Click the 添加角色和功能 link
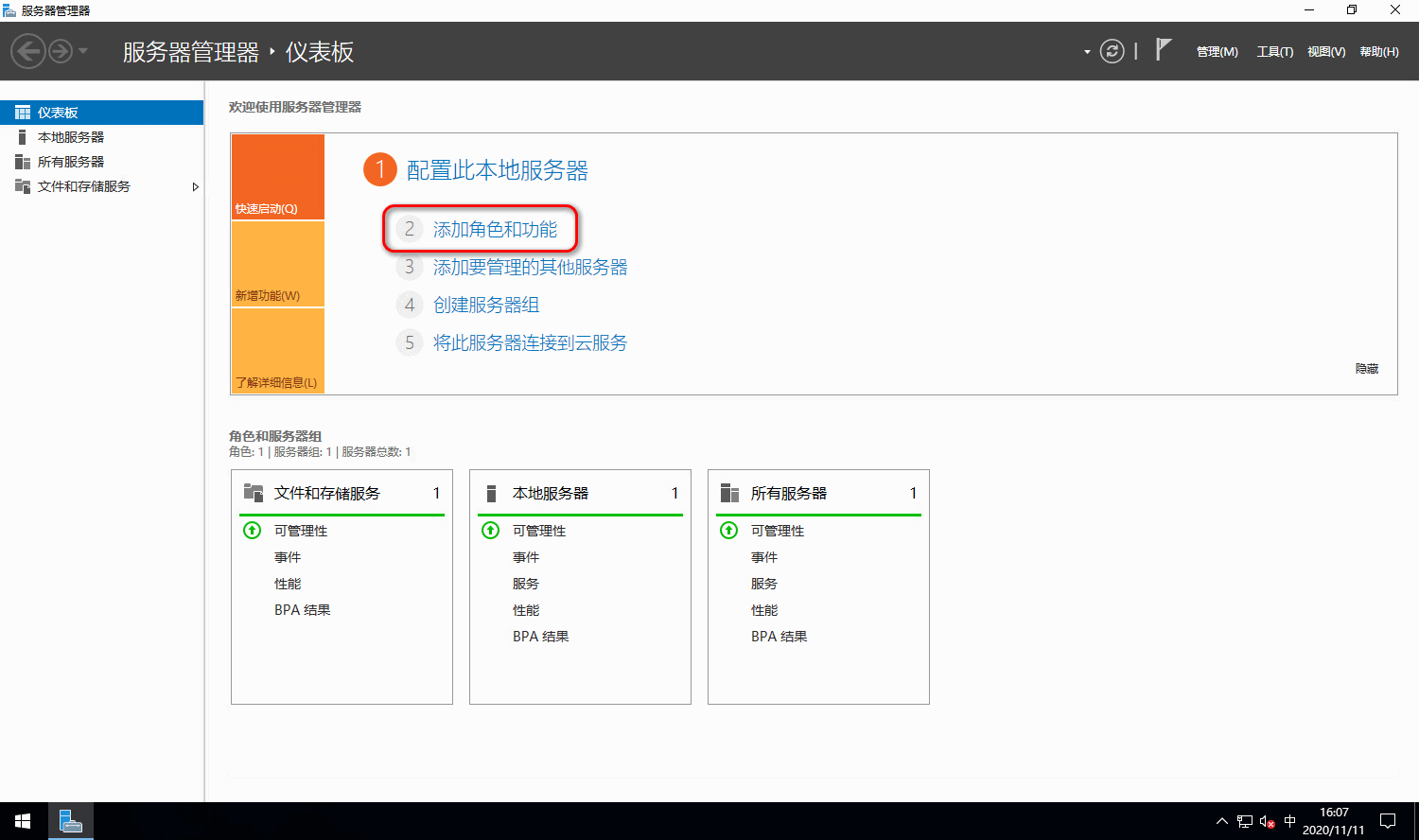 pos(495,230)
